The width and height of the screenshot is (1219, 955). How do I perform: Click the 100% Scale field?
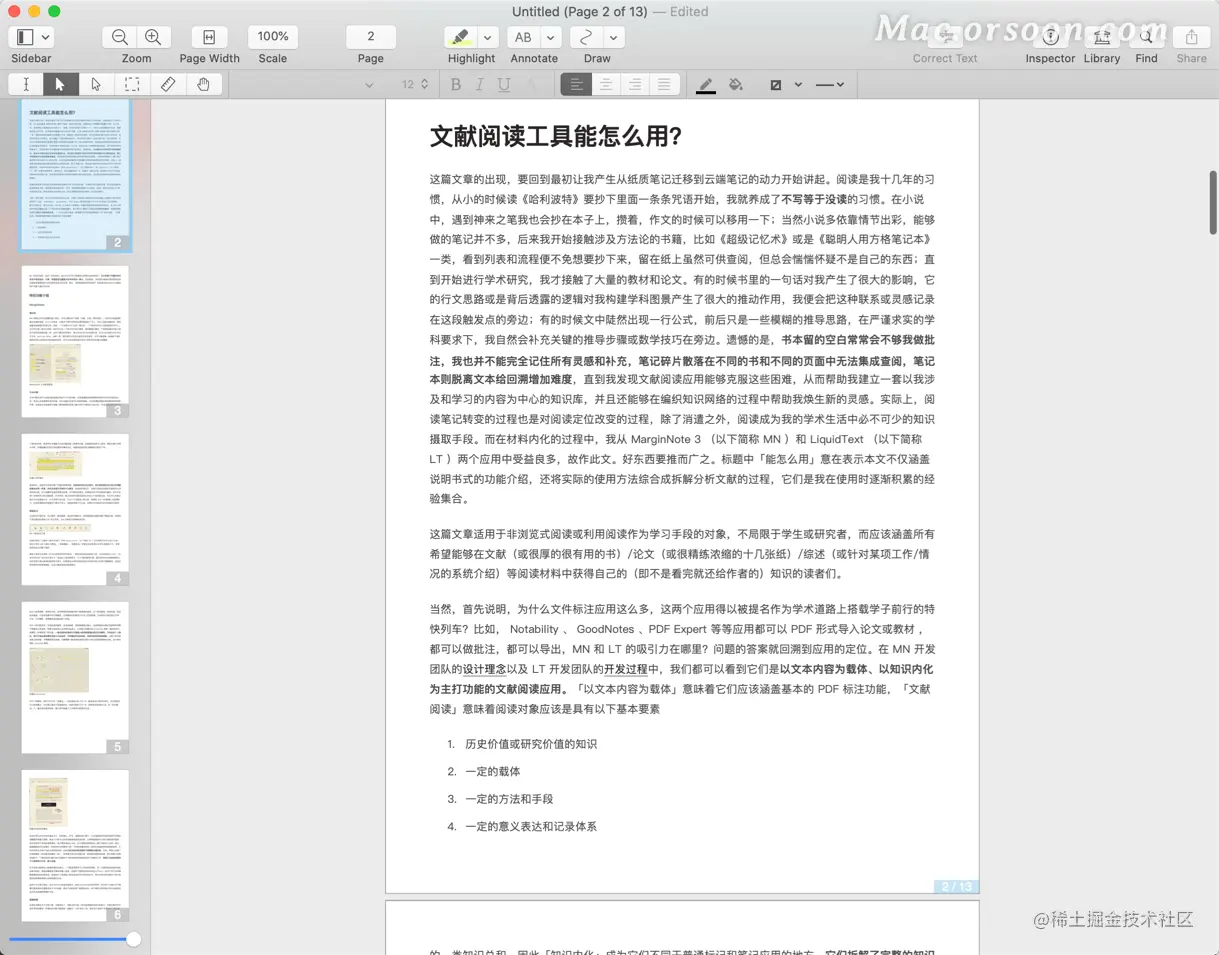click(273, 37)
